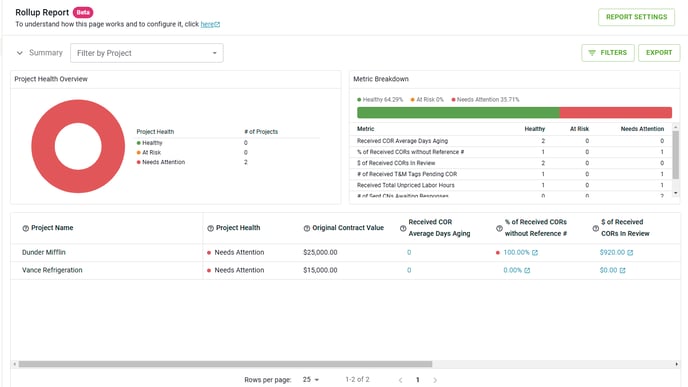Go to the previous page arrow
This screenshot has height=387, width=688.
coord(400,380)
